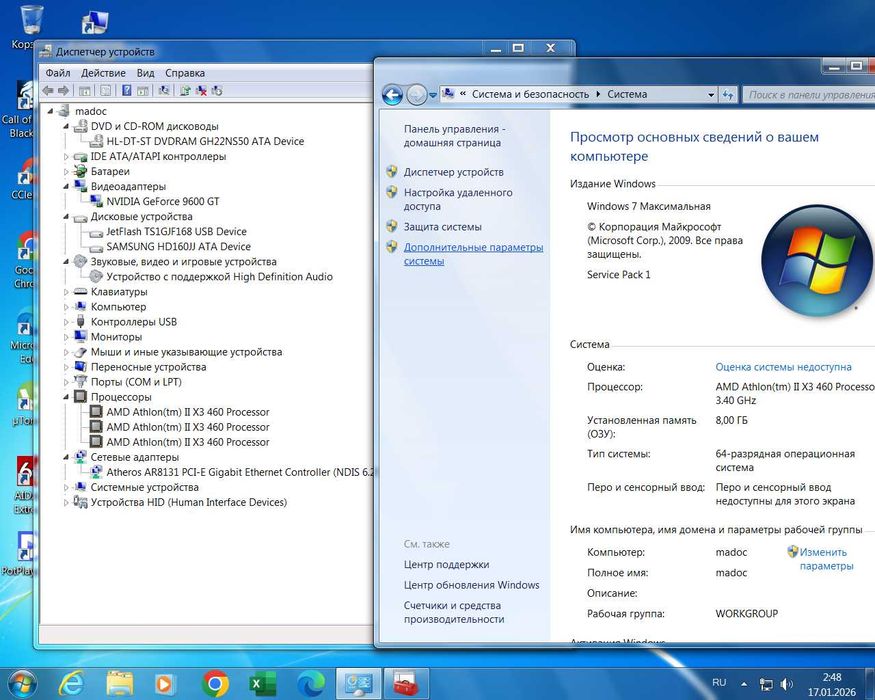
Task: Click the Disable device toolbar icon with down arrow
Action: pos(217,90)
